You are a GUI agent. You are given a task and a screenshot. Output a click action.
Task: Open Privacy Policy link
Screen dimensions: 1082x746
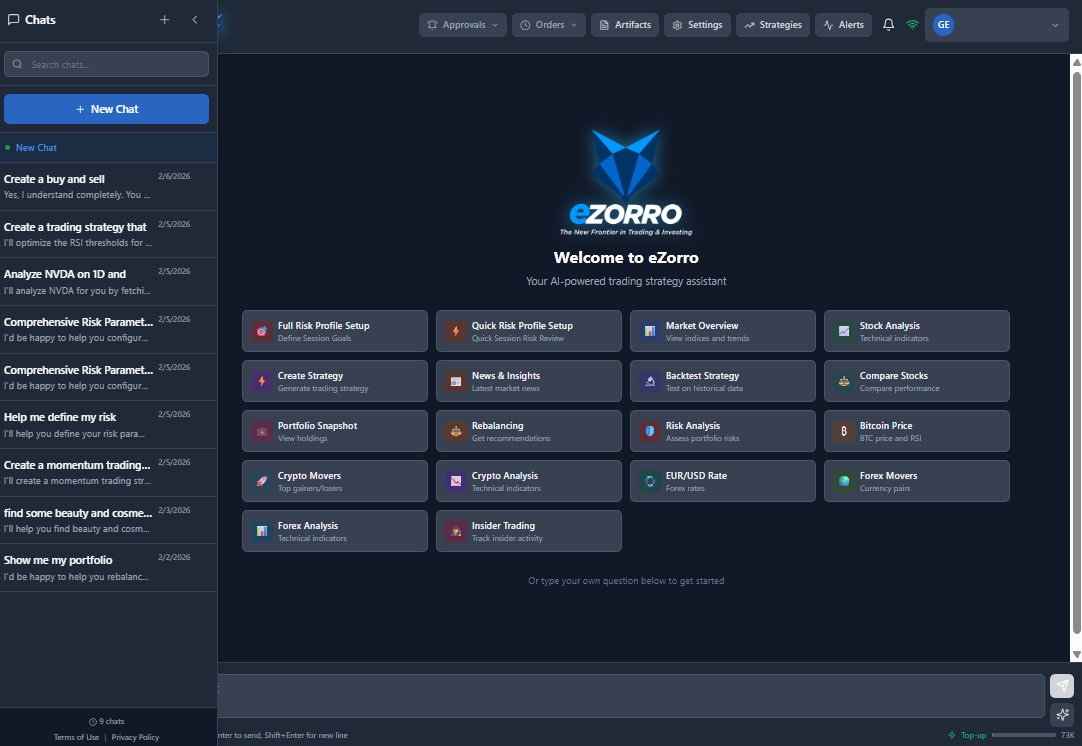[135, 737]
